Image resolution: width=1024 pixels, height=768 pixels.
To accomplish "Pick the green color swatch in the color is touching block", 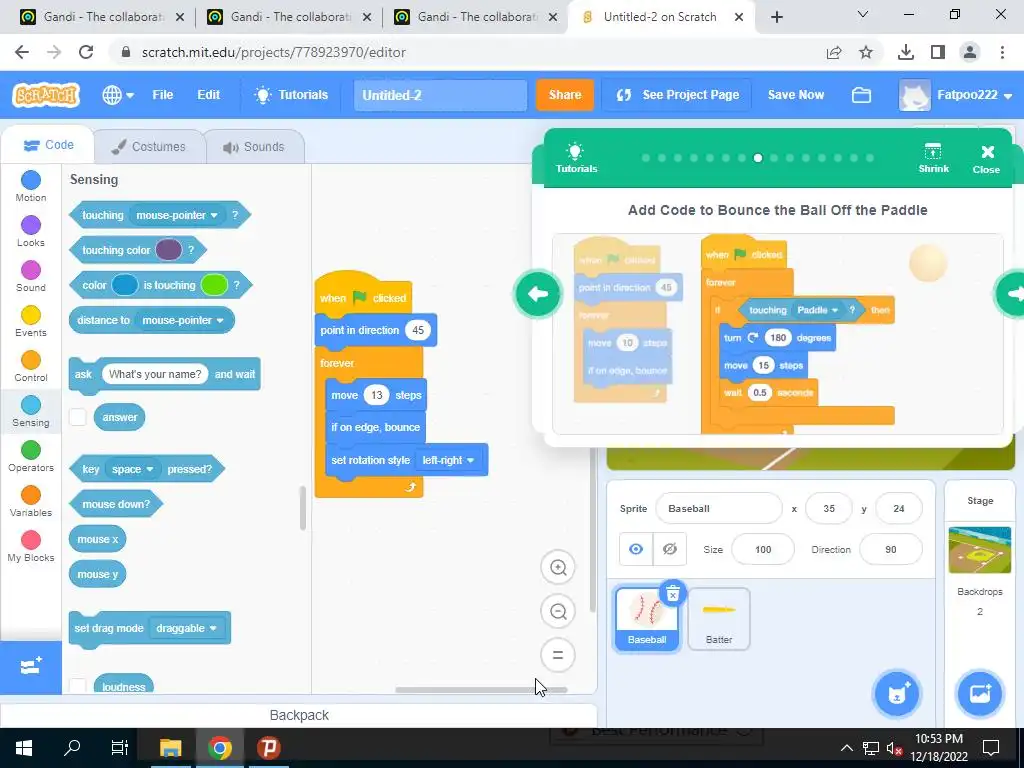I will (214, 285).
